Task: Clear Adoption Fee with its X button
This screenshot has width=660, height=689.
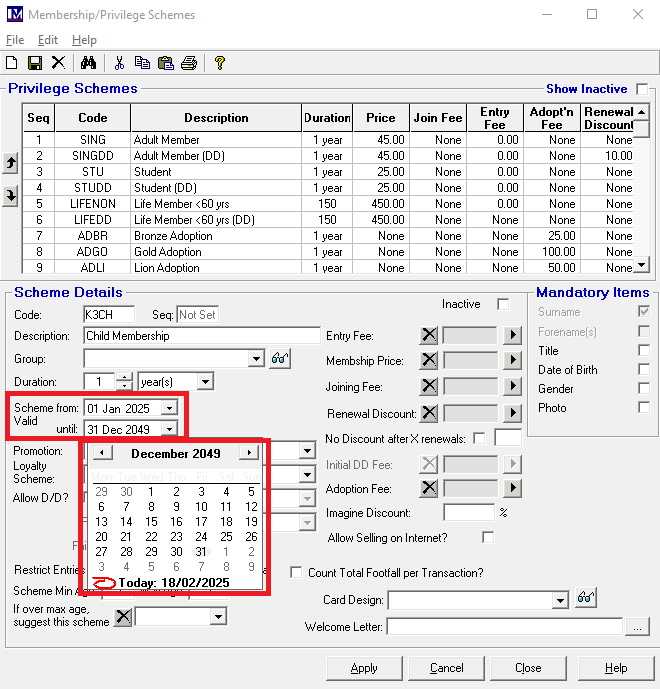Action: coord(429,488)
